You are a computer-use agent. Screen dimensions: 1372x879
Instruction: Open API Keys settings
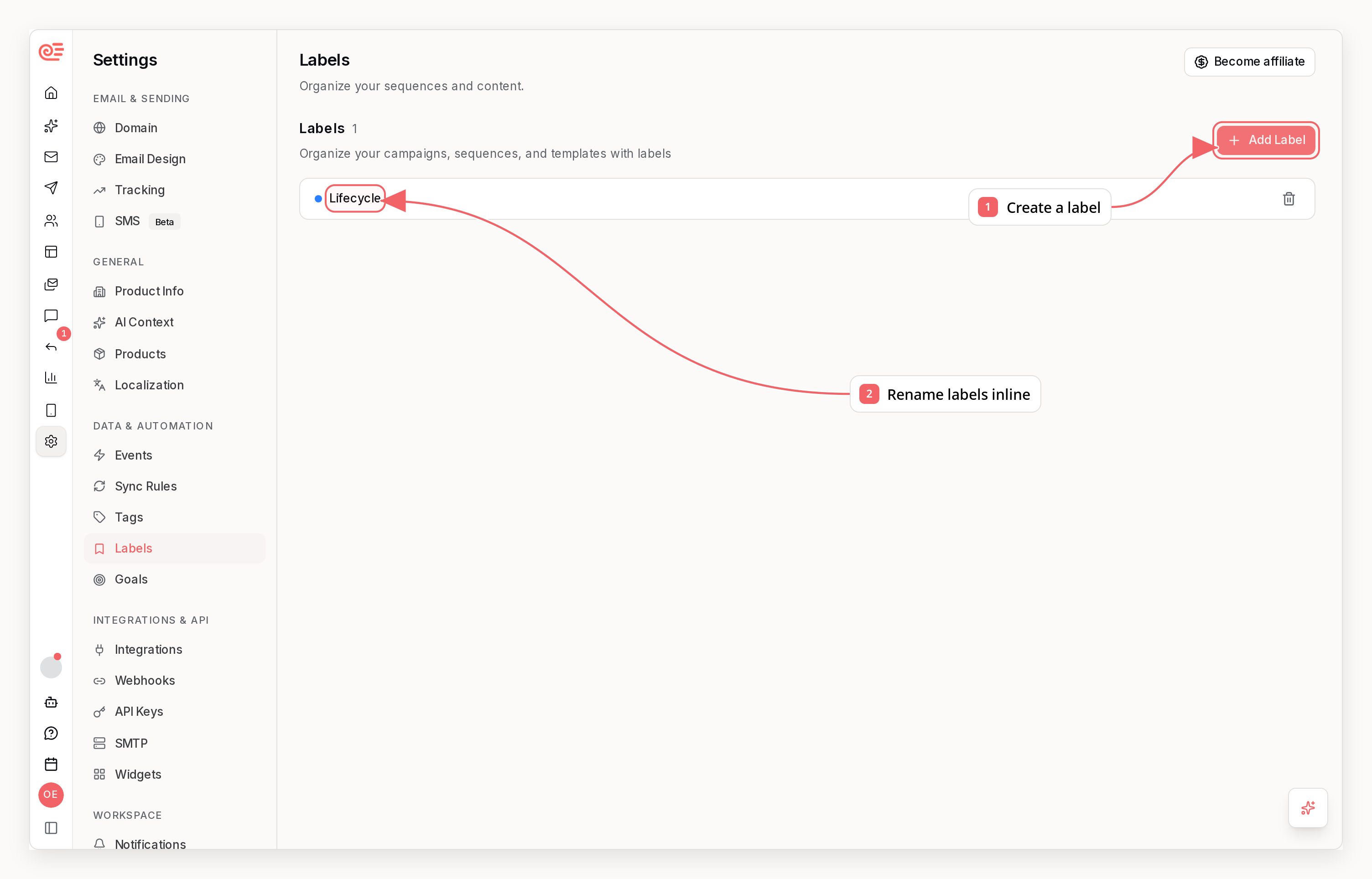(x=174, y=712)
